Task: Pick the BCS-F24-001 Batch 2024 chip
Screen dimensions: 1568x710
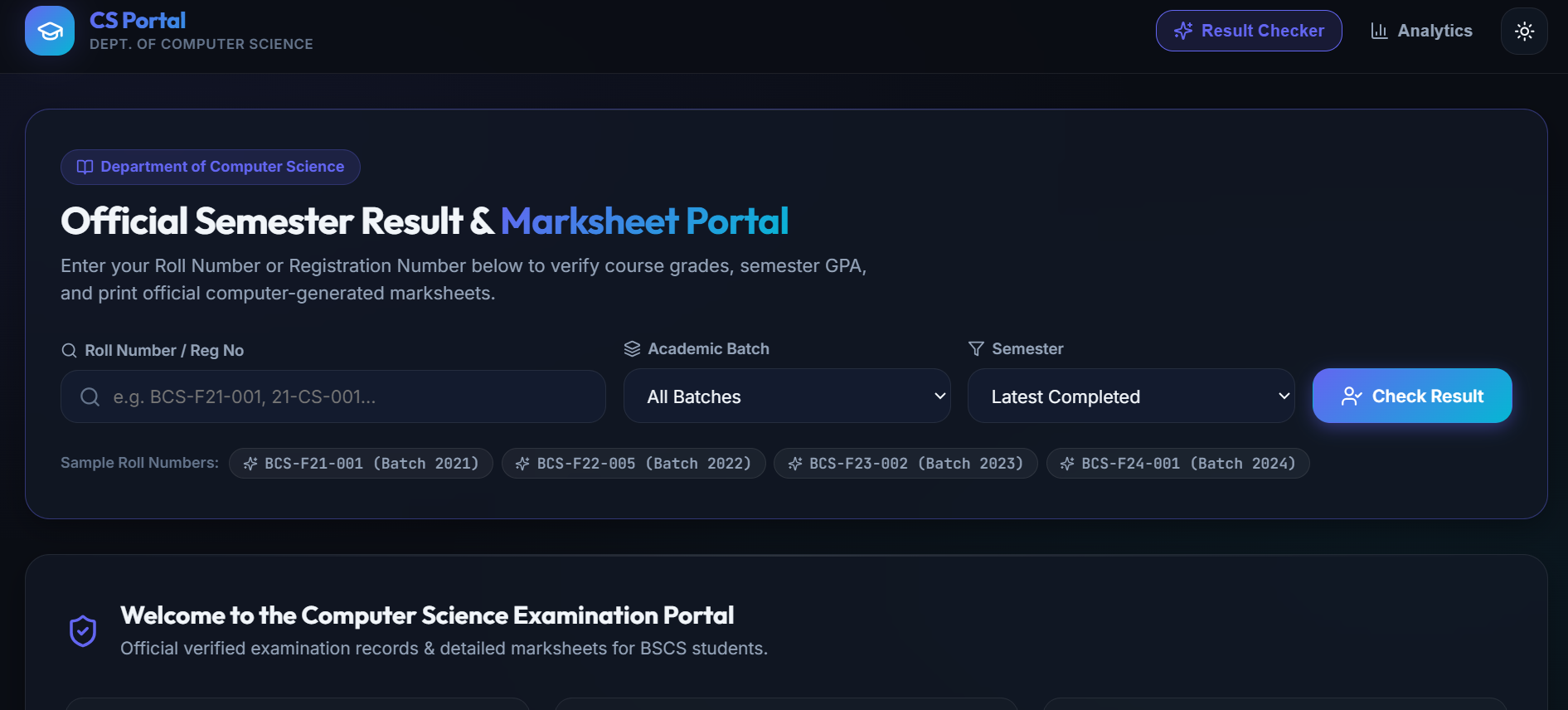Action: click(1177, 463)
